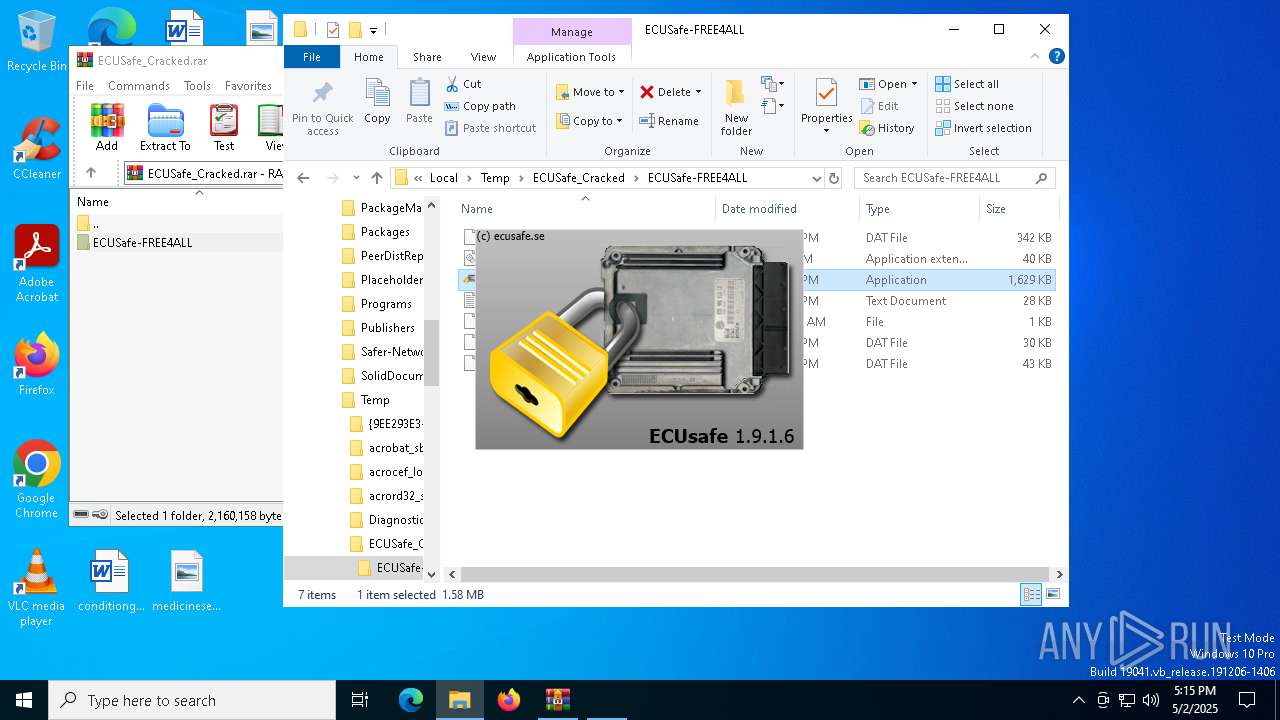Click ECUSafe_Cracked in address breadcrumb
This screenshot has width=1280, height=720.
(x=578, y=178)
